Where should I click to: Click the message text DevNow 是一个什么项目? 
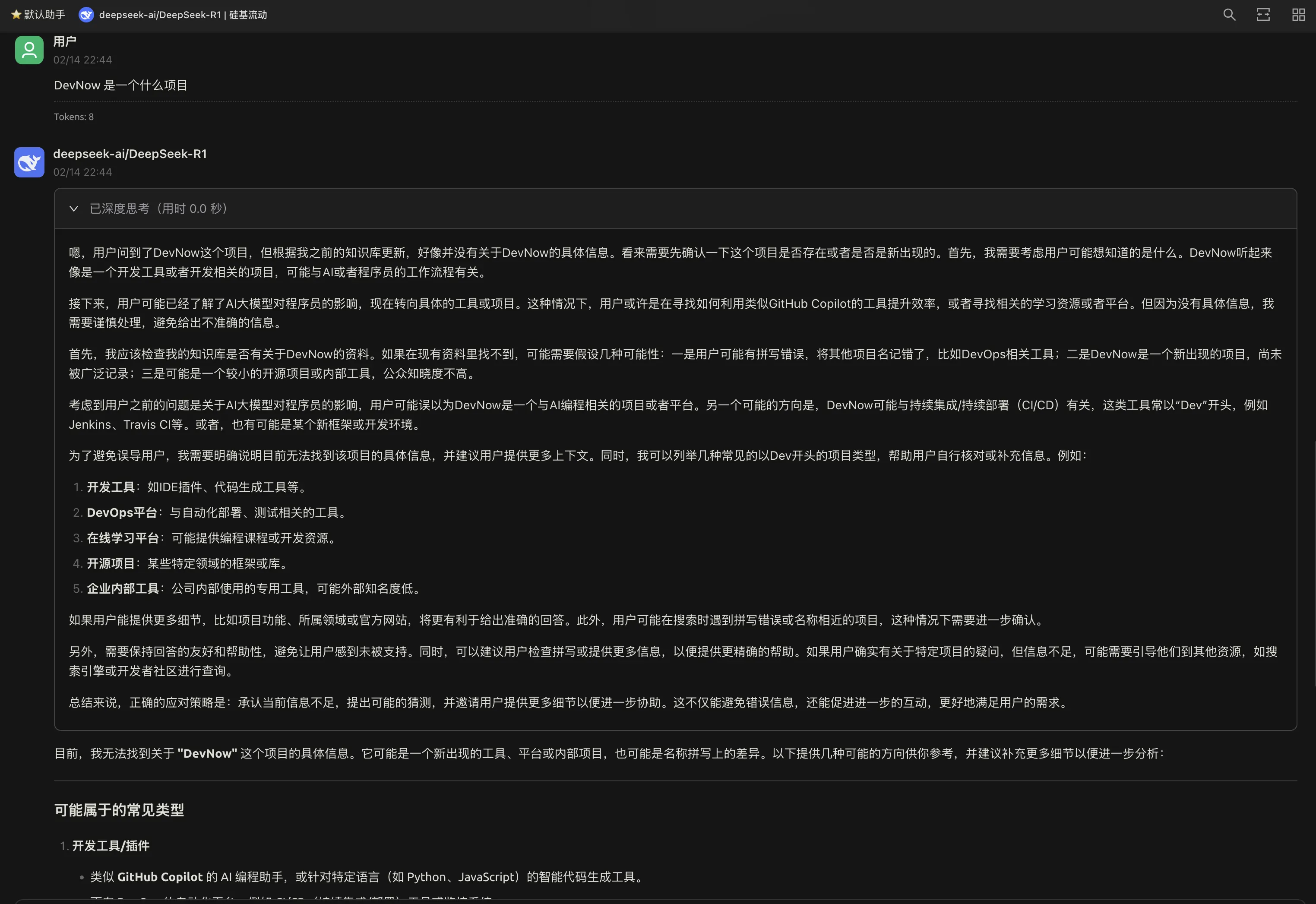coord(120,85)
